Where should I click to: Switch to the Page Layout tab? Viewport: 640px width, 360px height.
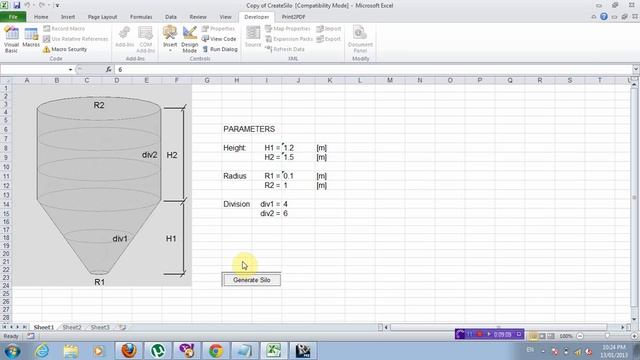click(102, 17)
